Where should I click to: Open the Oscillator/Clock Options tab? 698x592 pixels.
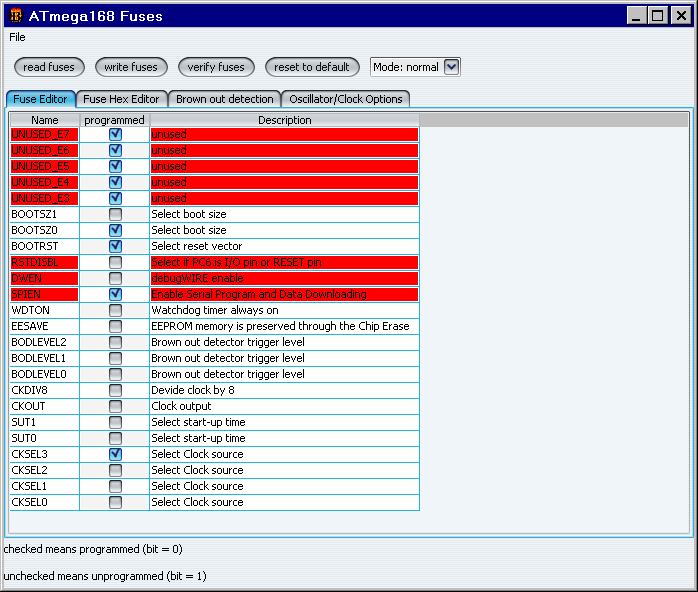coord(346,99)
